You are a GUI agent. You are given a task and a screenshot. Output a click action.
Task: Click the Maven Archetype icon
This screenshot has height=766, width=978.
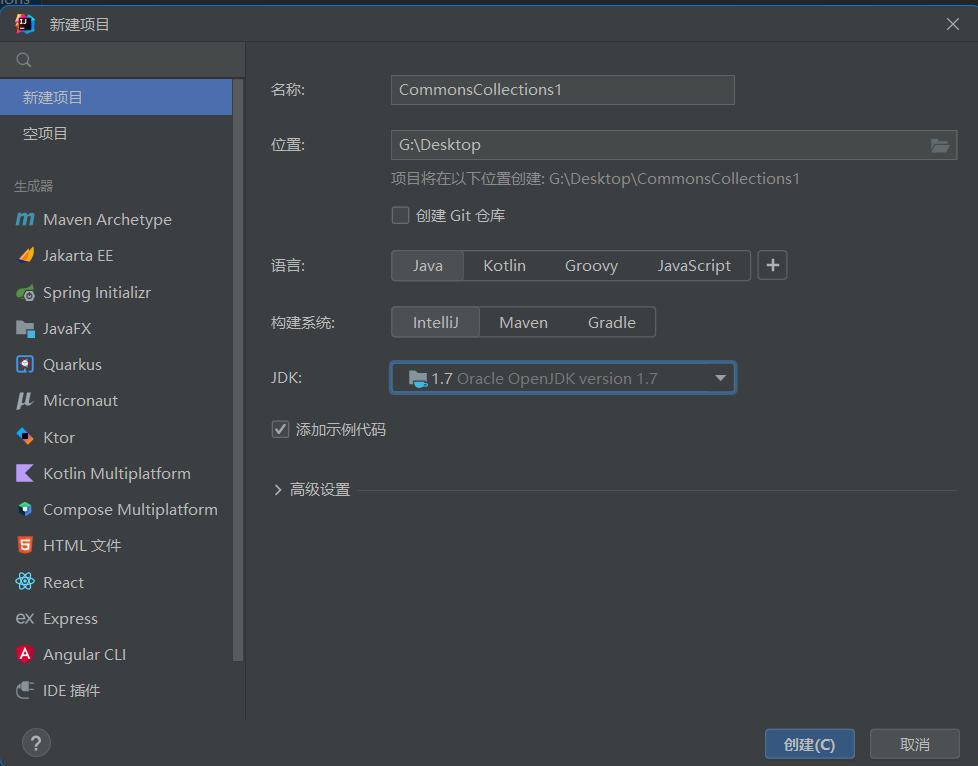[x=25, y=220]
